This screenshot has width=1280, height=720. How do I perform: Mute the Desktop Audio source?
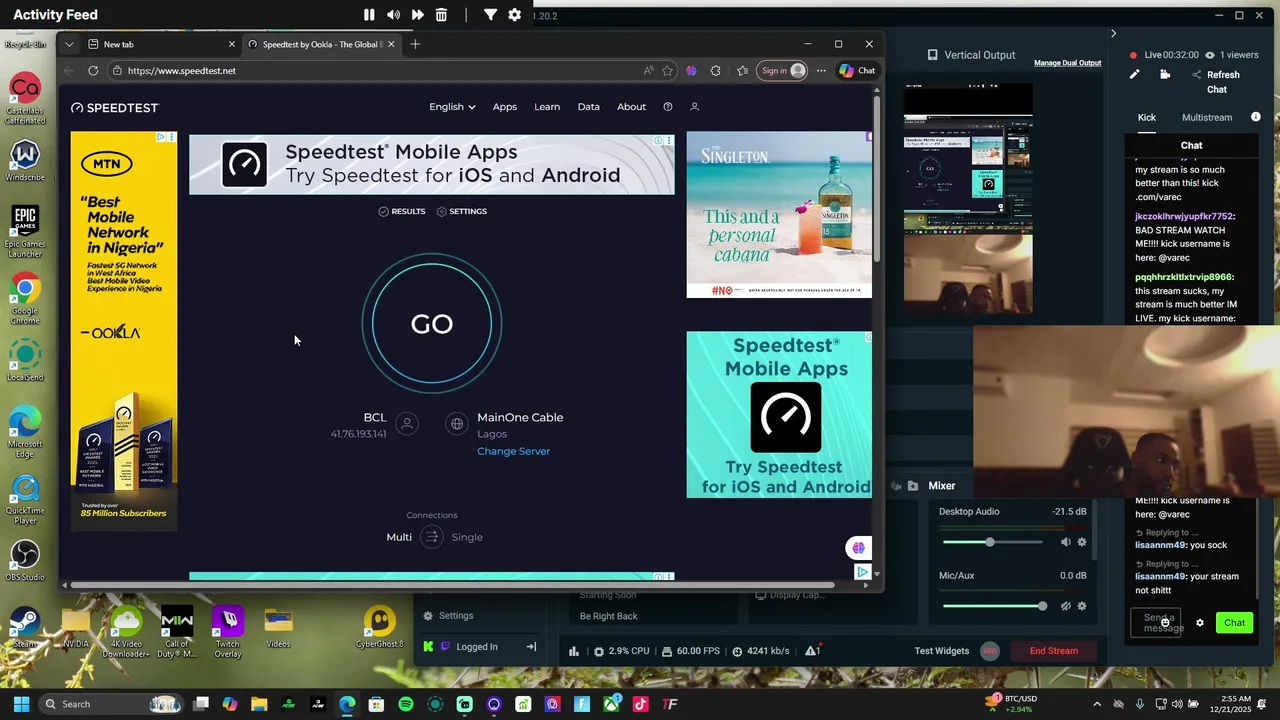click(1065, 542)
